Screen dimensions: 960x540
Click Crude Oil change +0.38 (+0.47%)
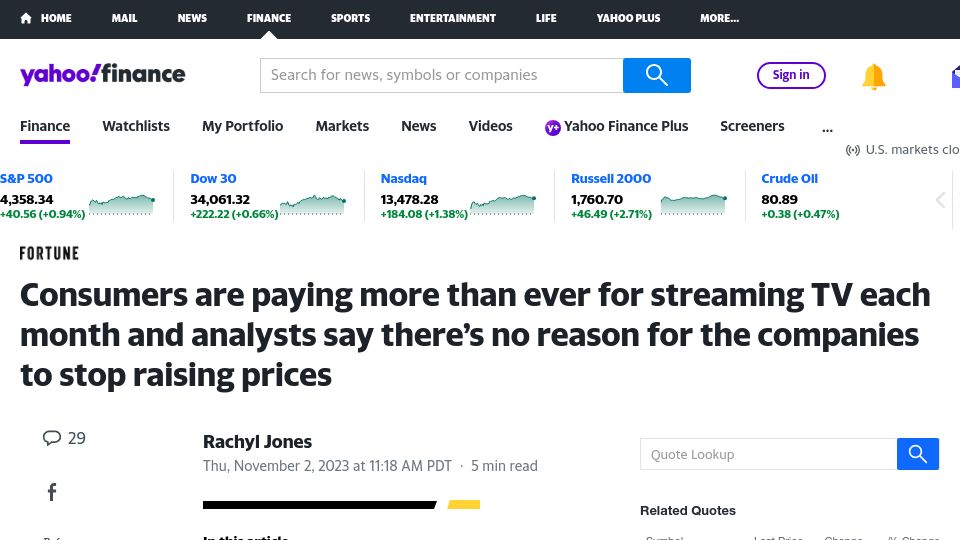click(x=800, y=214)
